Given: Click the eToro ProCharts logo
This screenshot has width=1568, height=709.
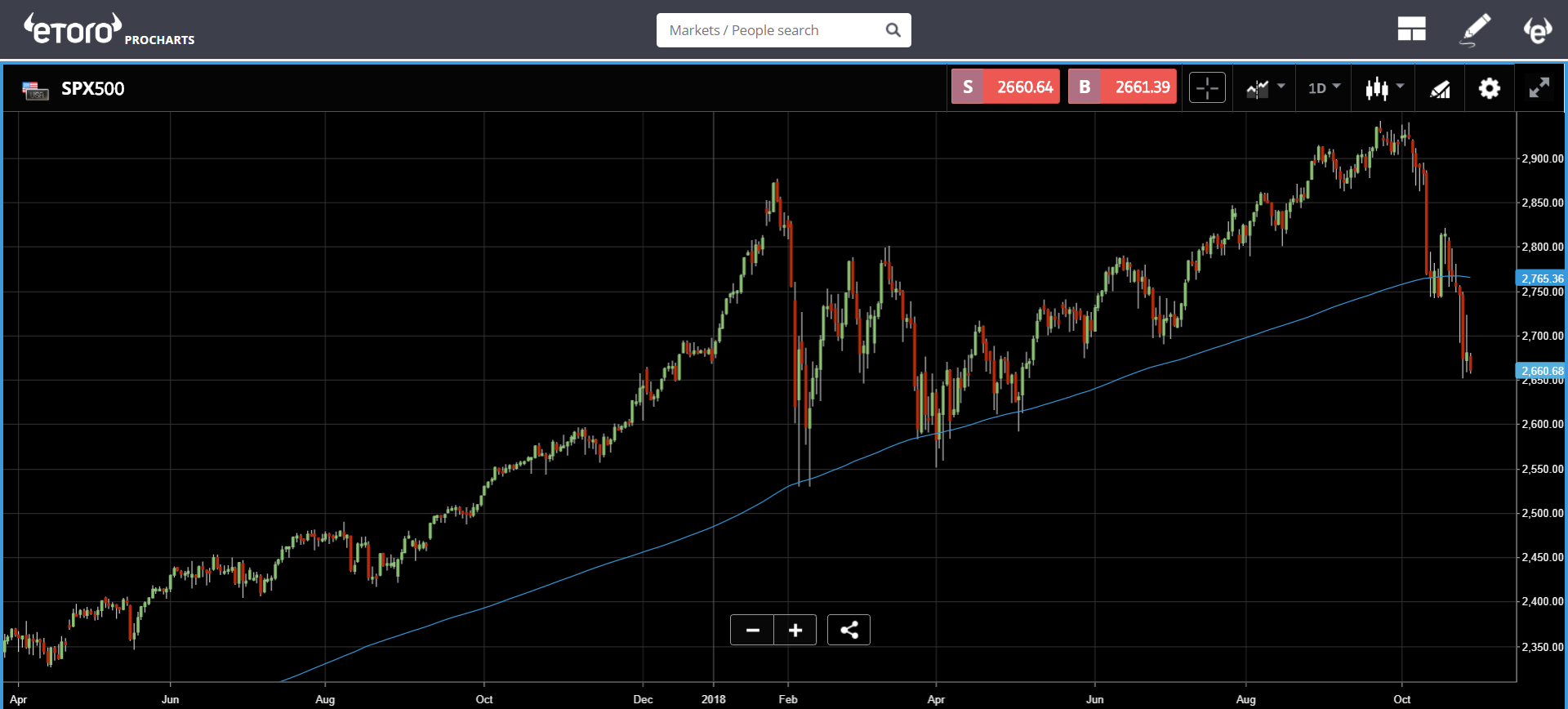Looking at the screenshot, I should [109, 29].
